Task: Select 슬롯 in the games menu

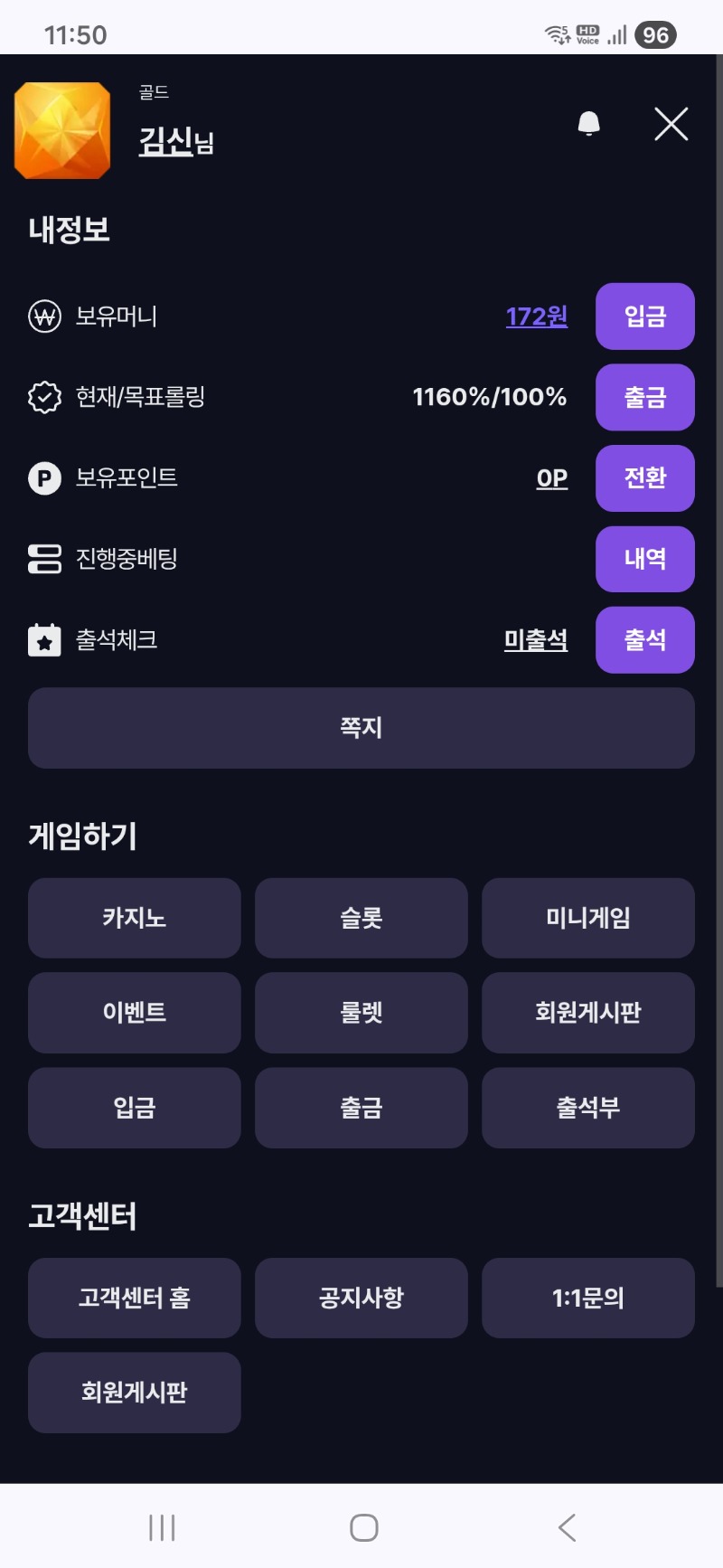Action: pos(361,918)
